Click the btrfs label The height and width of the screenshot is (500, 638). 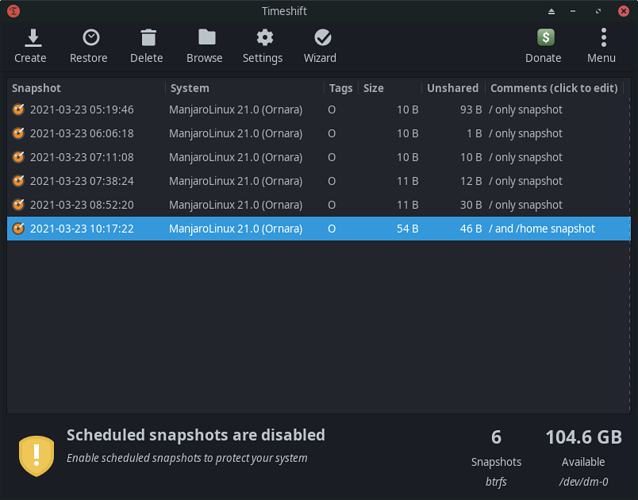coord(496,482)
